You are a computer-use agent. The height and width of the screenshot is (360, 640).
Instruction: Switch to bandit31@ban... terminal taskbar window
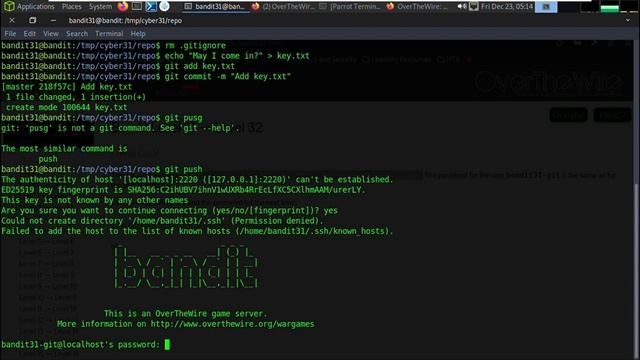215,7
